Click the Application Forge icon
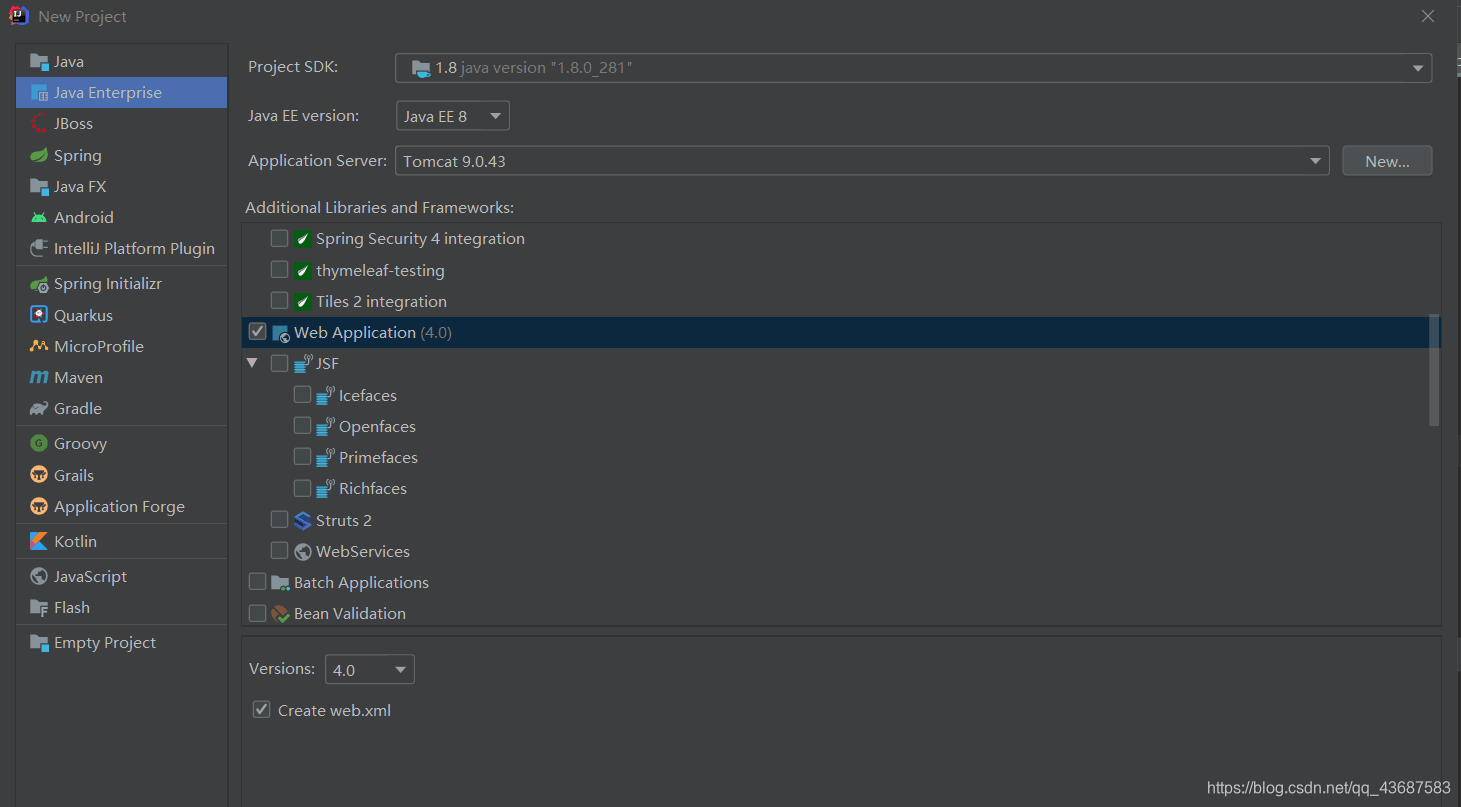1461x807 pixels. [39, 506]
